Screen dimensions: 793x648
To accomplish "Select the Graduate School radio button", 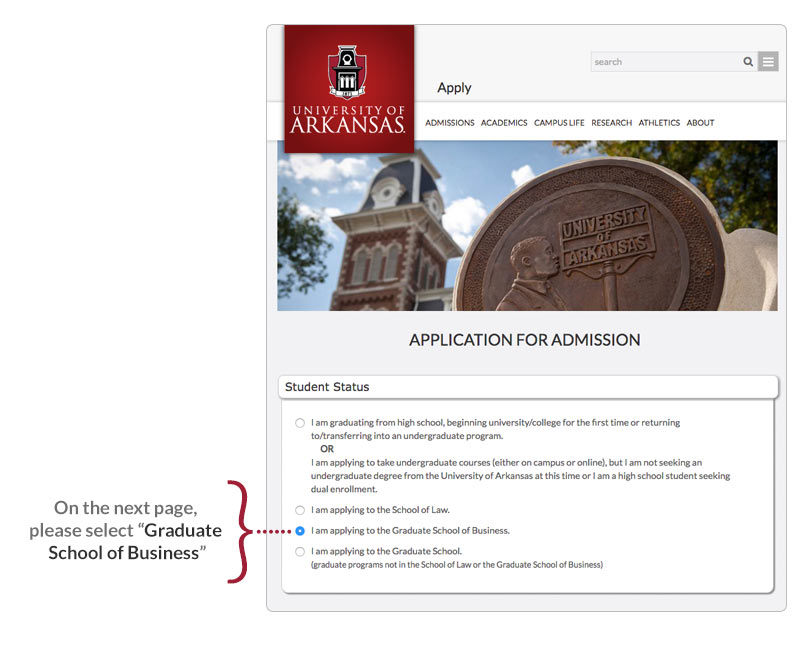I will pos(300,551).
